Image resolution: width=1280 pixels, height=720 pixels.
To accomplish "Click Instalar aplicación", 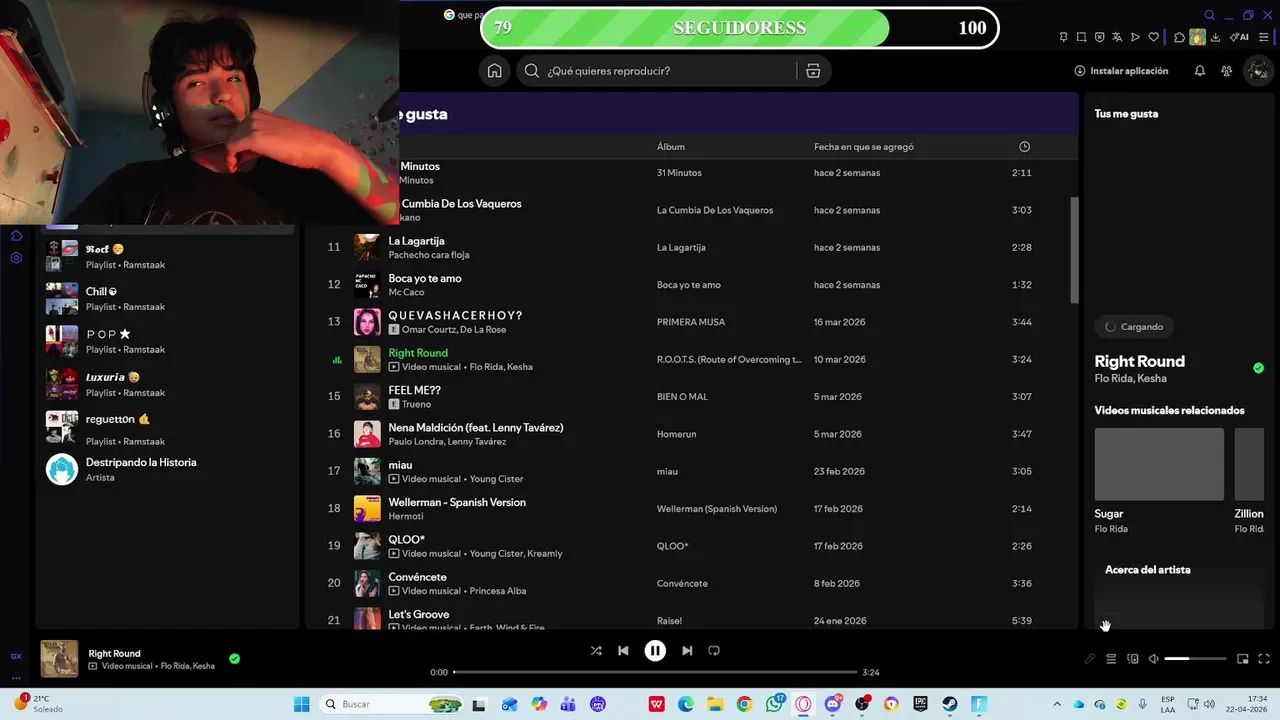I will [1121, 71].
